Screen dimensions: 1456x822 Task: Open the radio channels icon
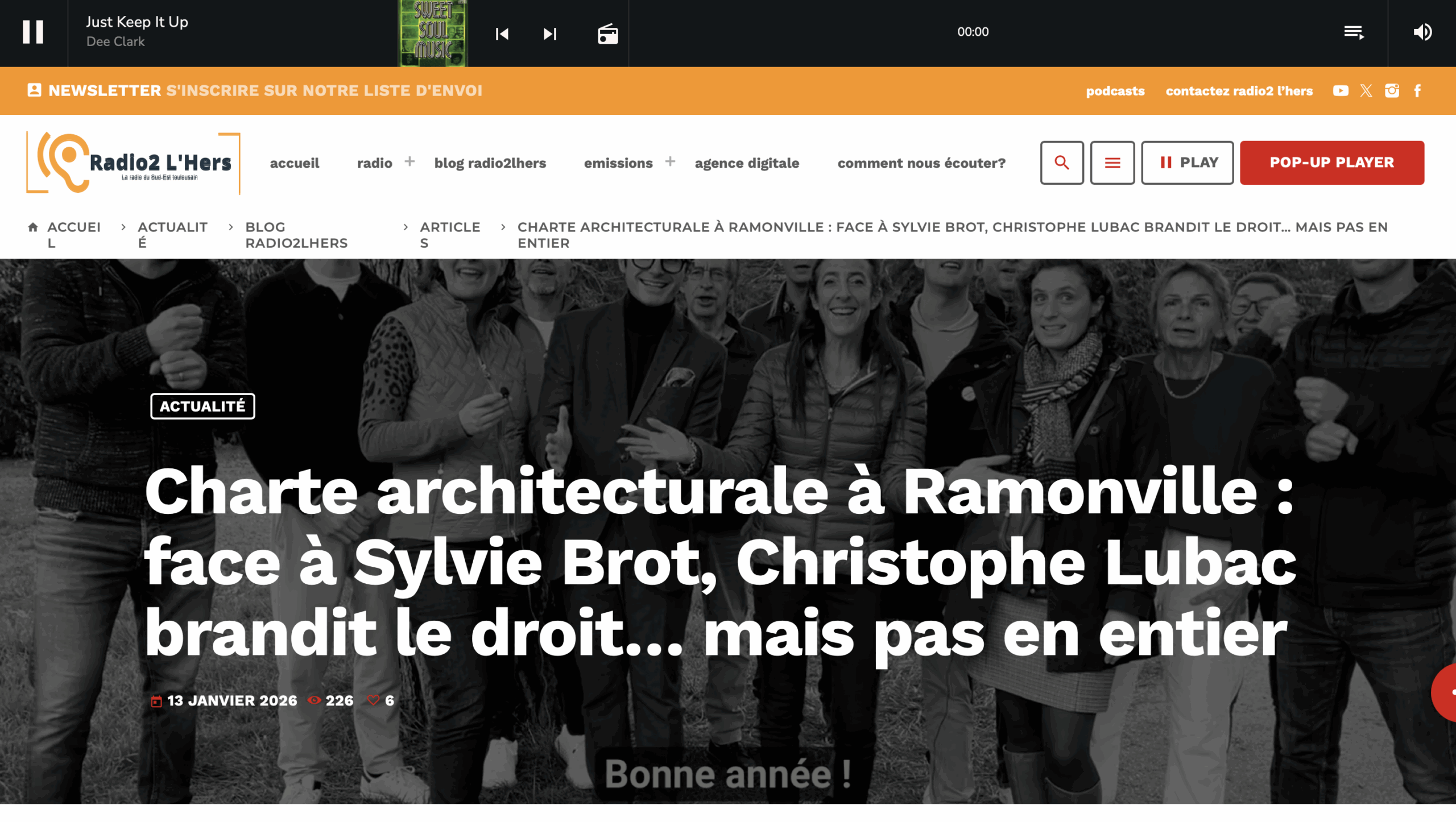[607, 34]
